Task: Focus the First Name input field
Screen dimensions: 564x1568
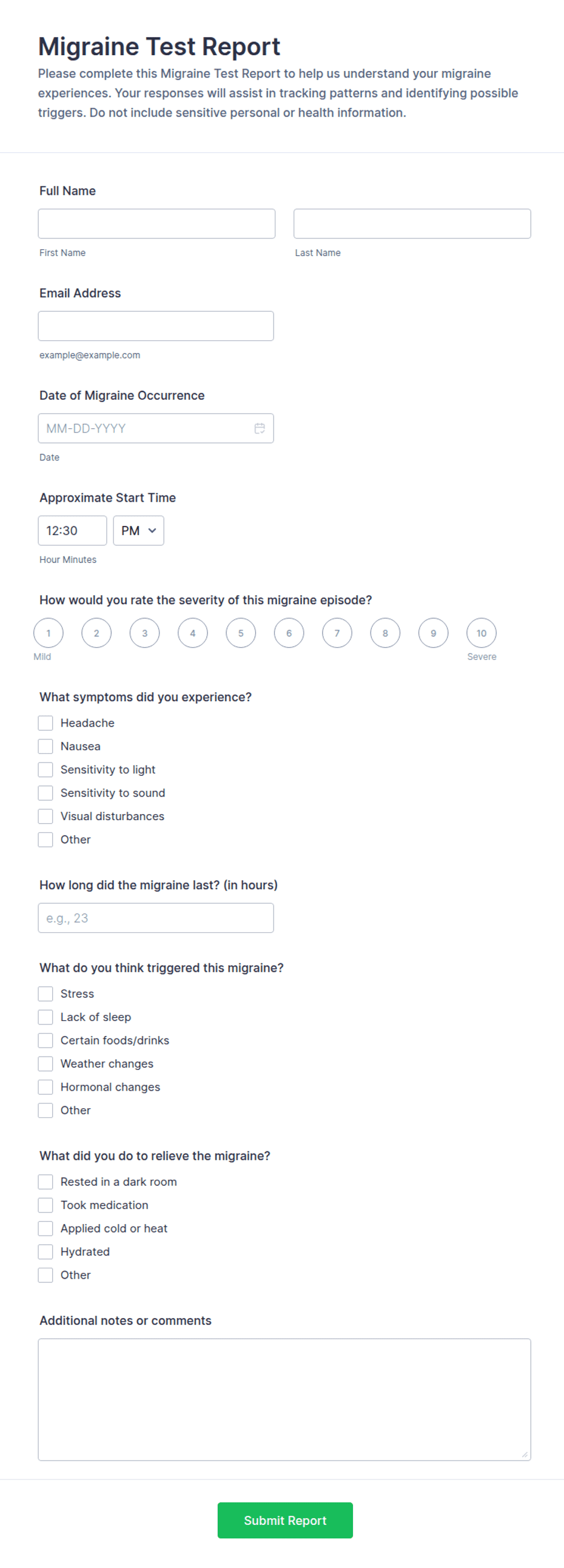Action: click(x=156, y=224)
